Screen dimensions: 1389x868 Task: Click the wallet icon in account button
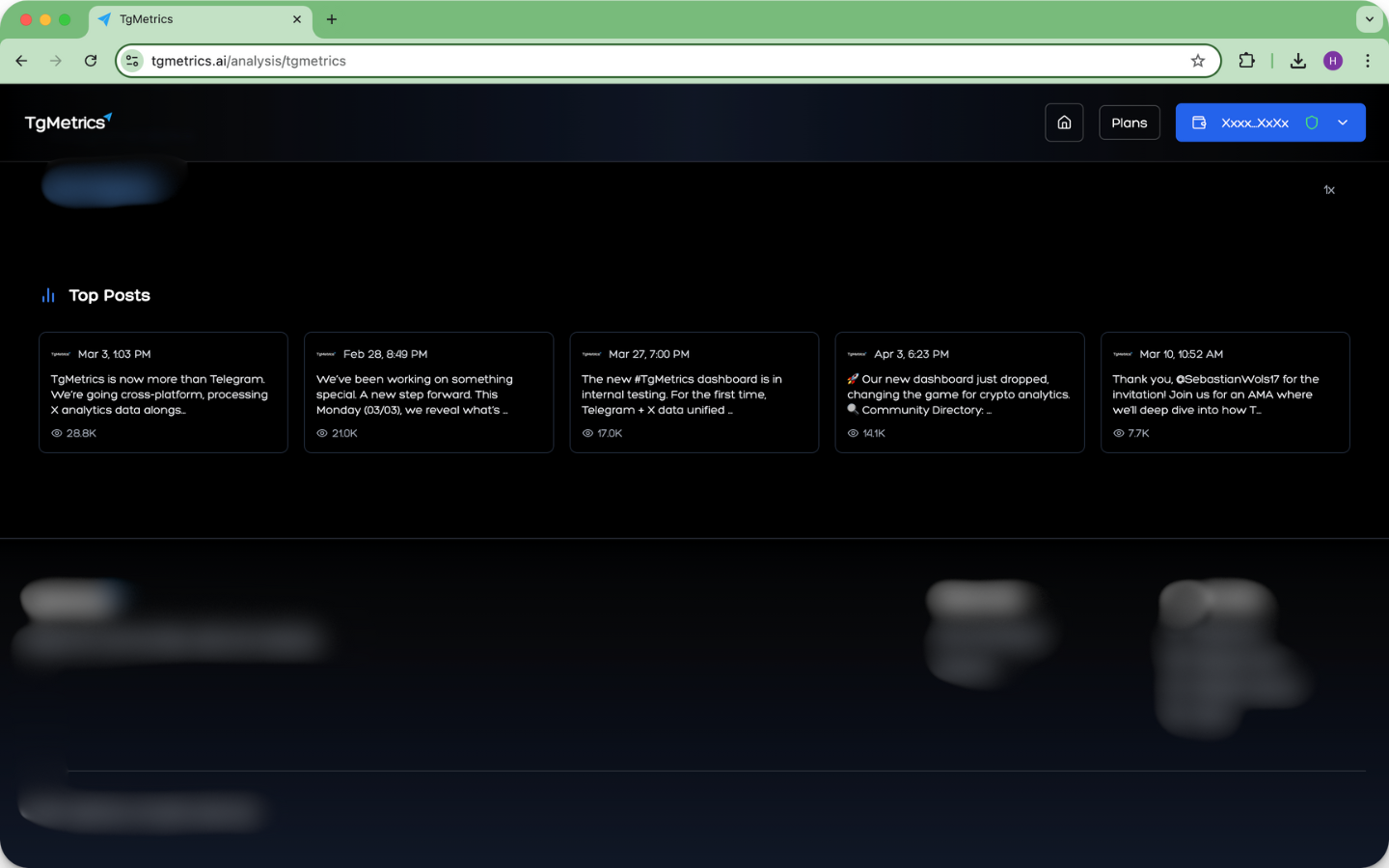(x=1199, y=122)
